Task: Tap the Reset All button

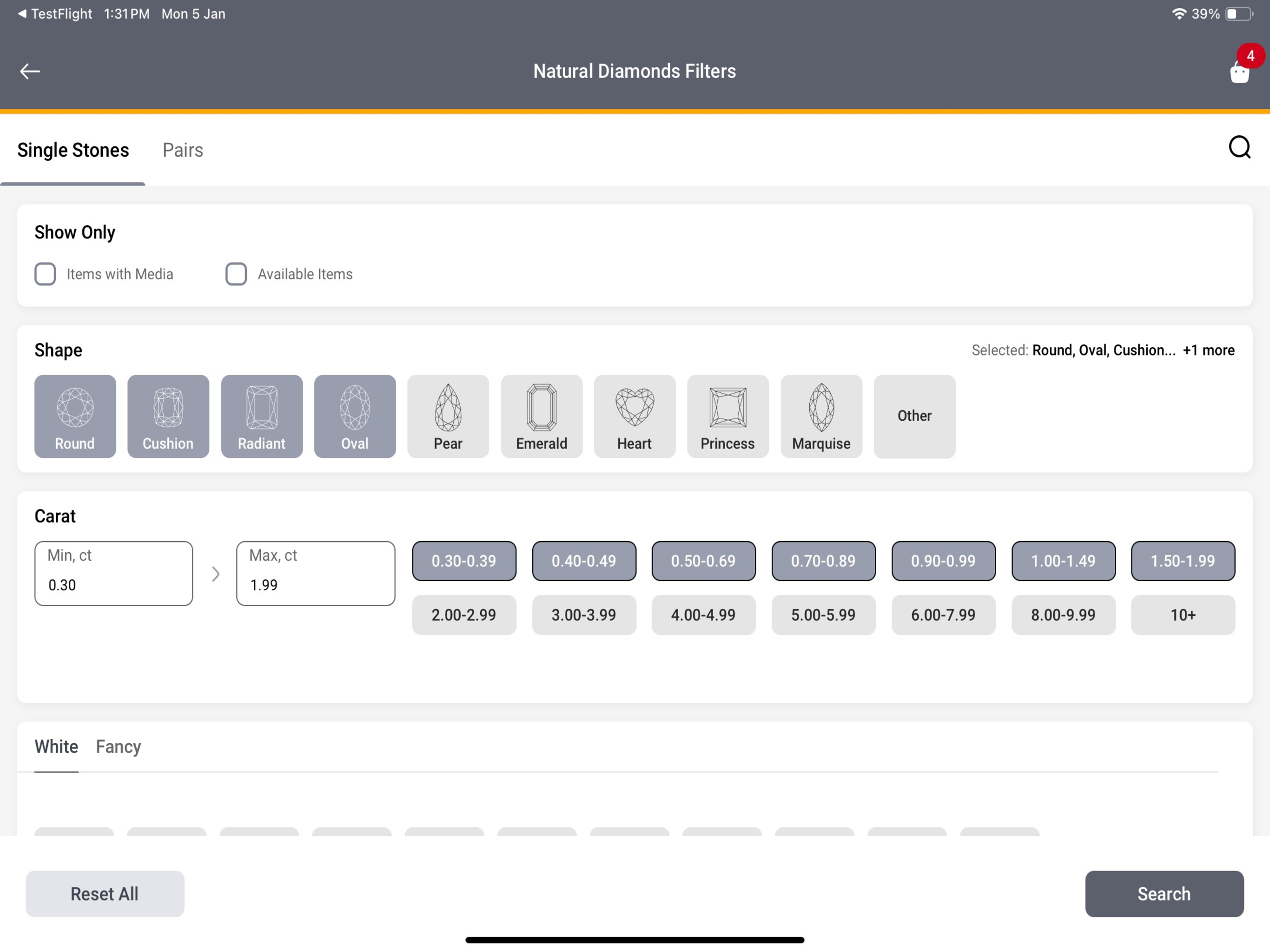Action: [x=105, y=893]
